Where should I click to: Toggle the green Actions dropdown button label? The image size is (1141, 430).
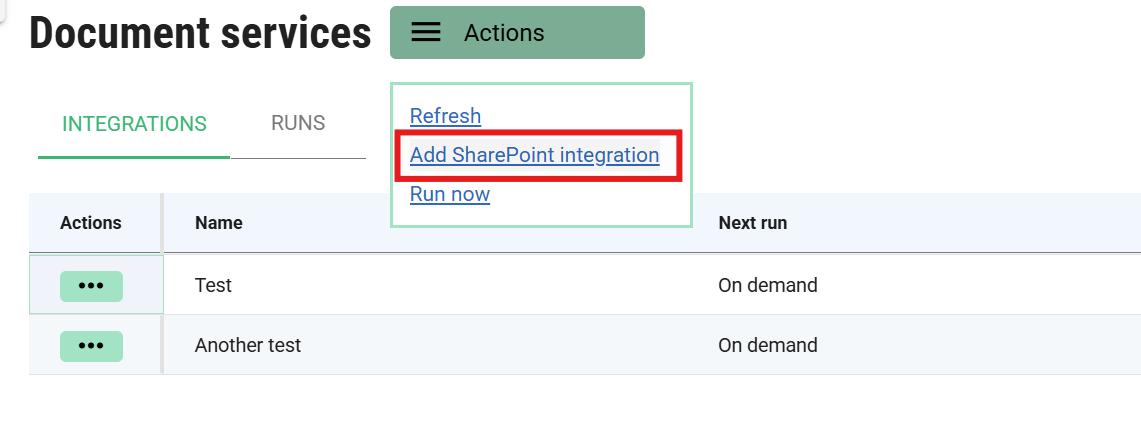[x=504, y=33]
